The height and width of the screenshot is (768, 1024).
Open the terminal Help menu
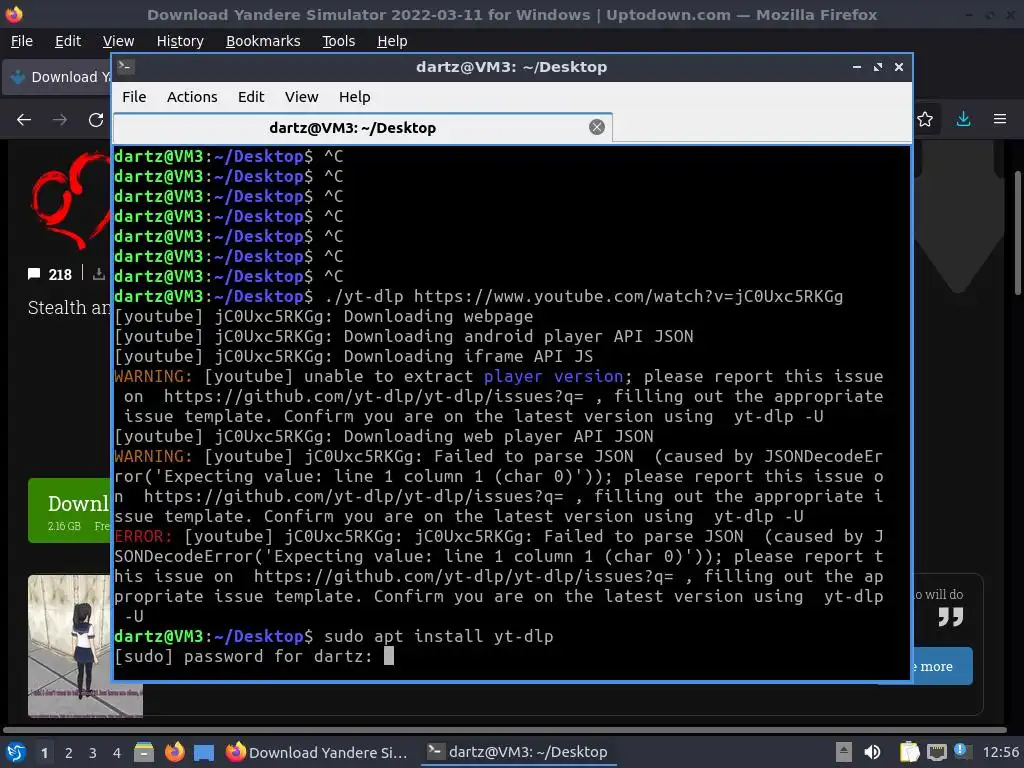click(355, 97)
